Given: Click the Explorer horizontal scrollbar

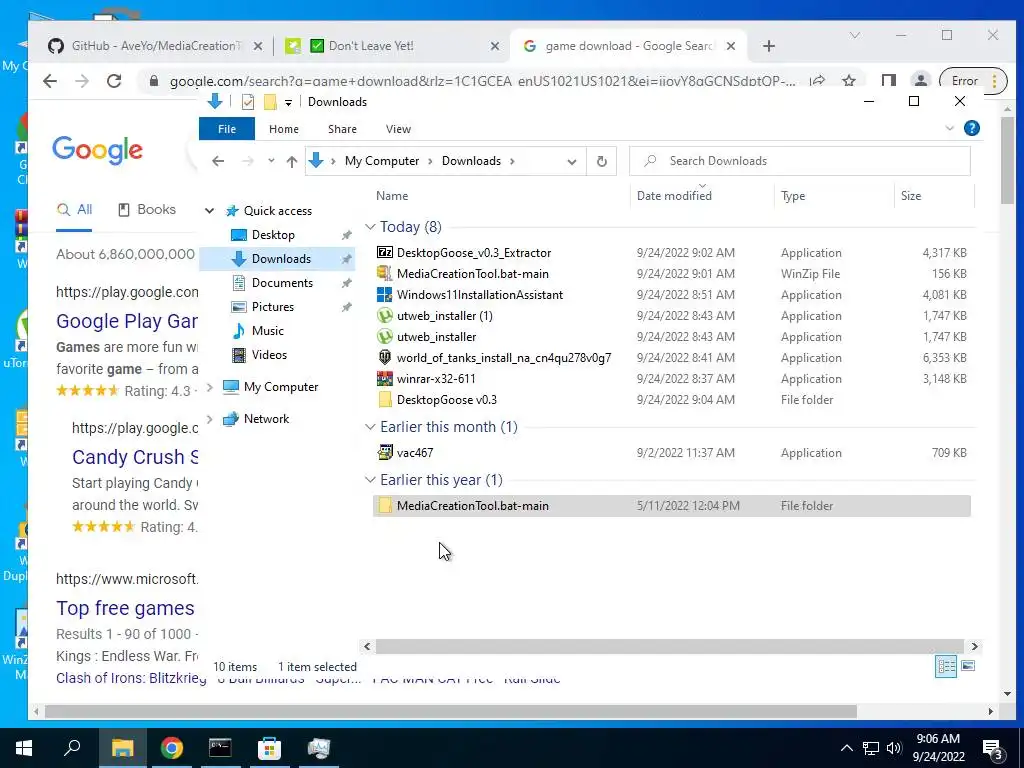Looking at the screenshot, I should coord(669,647).
